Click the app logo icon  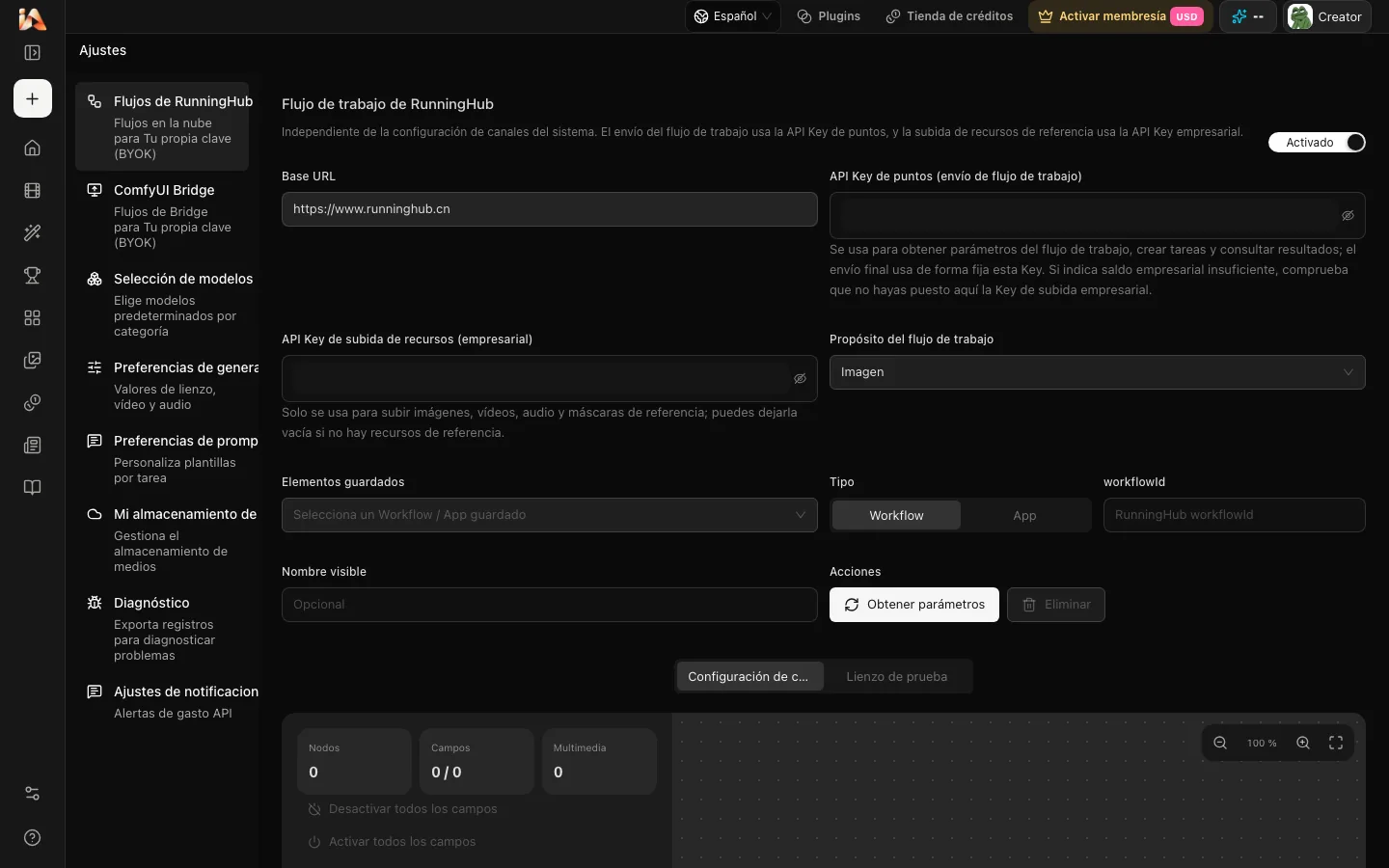click(x=32, y=18)
